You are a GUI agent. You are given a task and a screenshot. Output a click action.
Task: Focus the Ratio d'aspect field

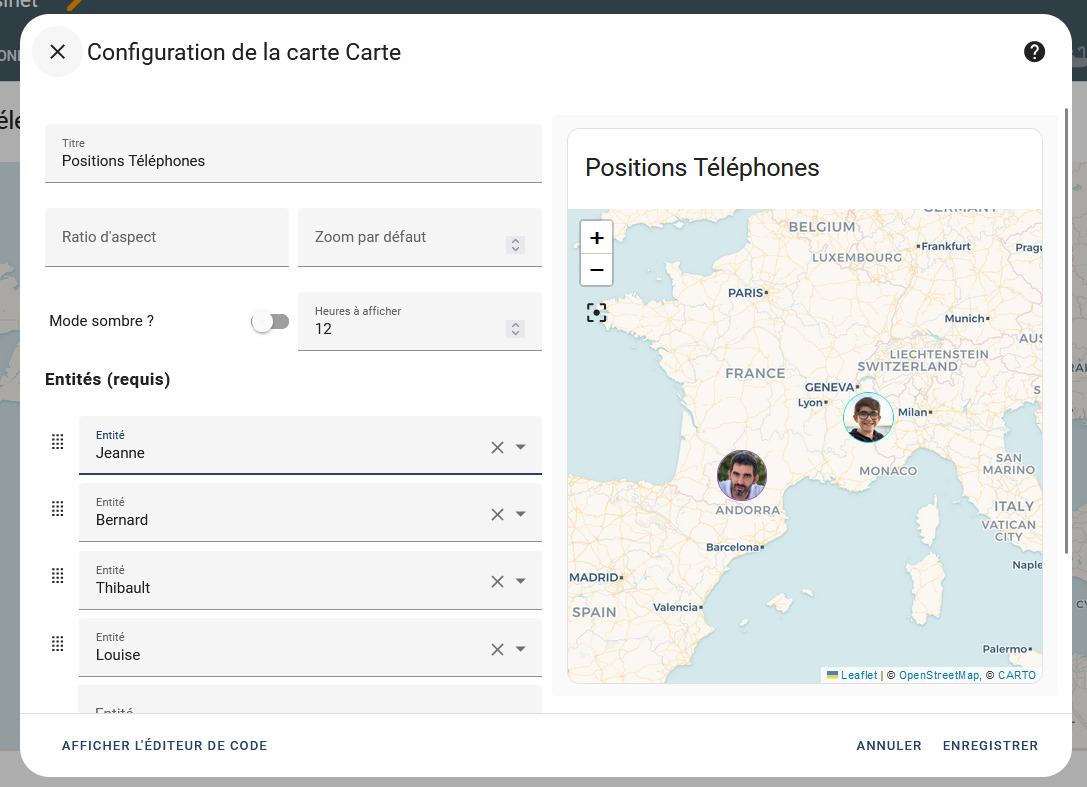click(x=166, y=237)
